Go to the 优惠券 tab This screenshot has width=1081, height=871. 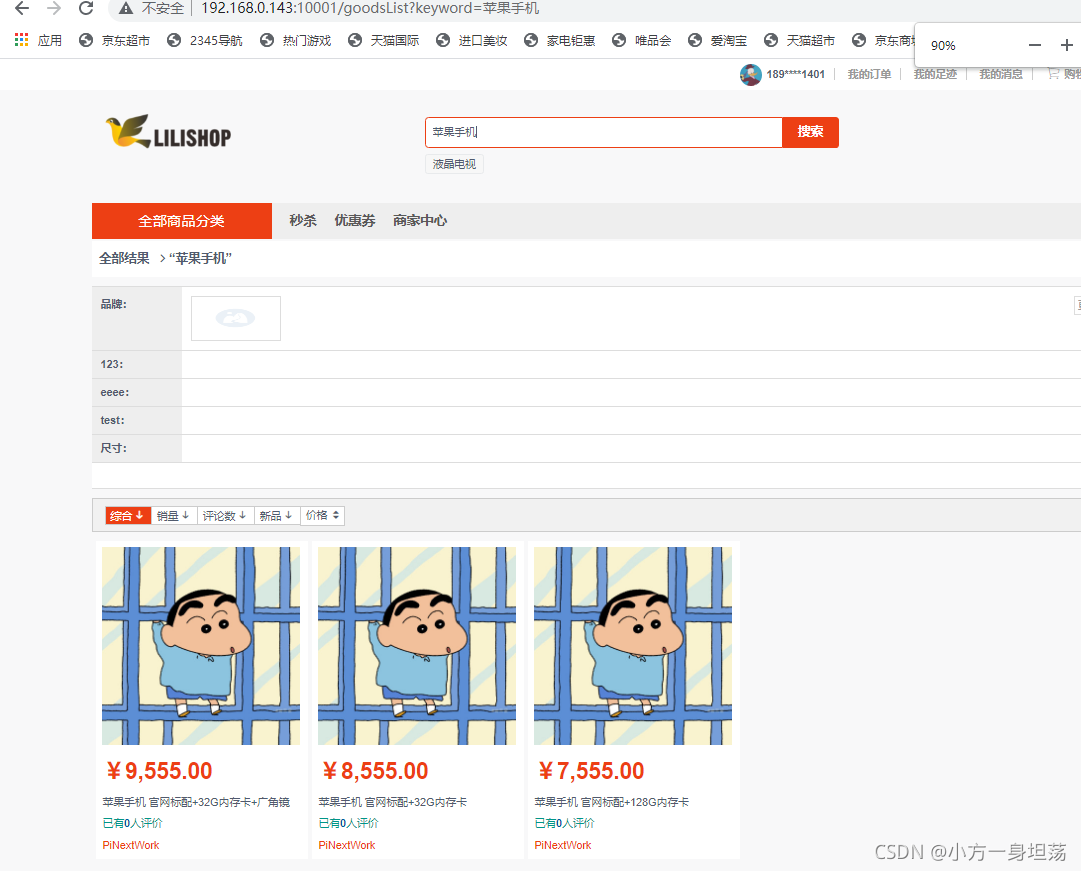(x=354, y=221)
